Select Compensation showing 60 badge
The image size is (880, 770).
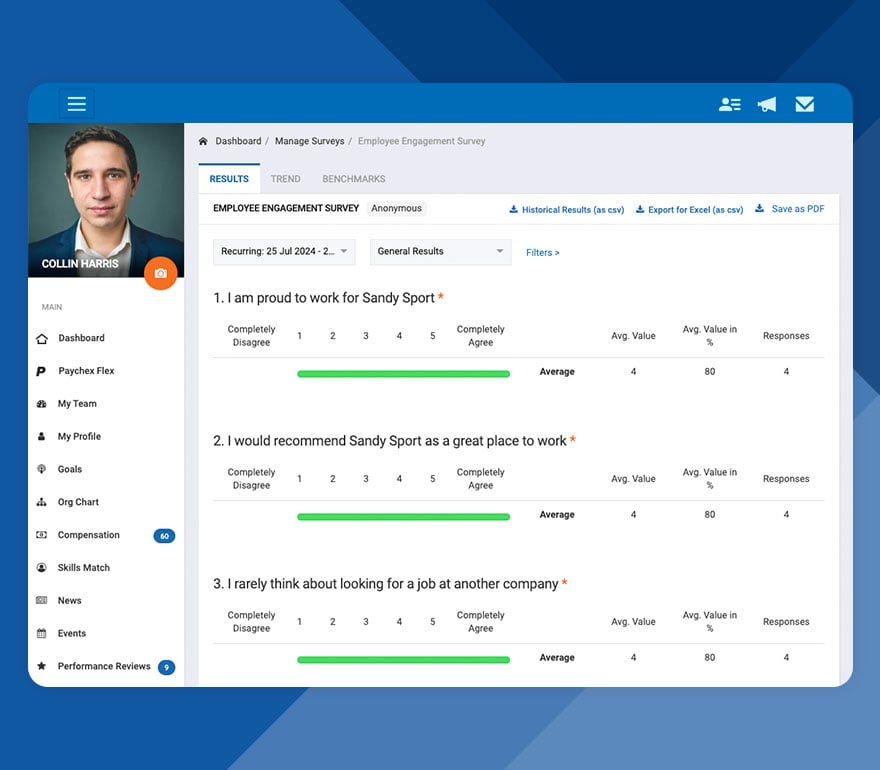[x=87, y=535]
